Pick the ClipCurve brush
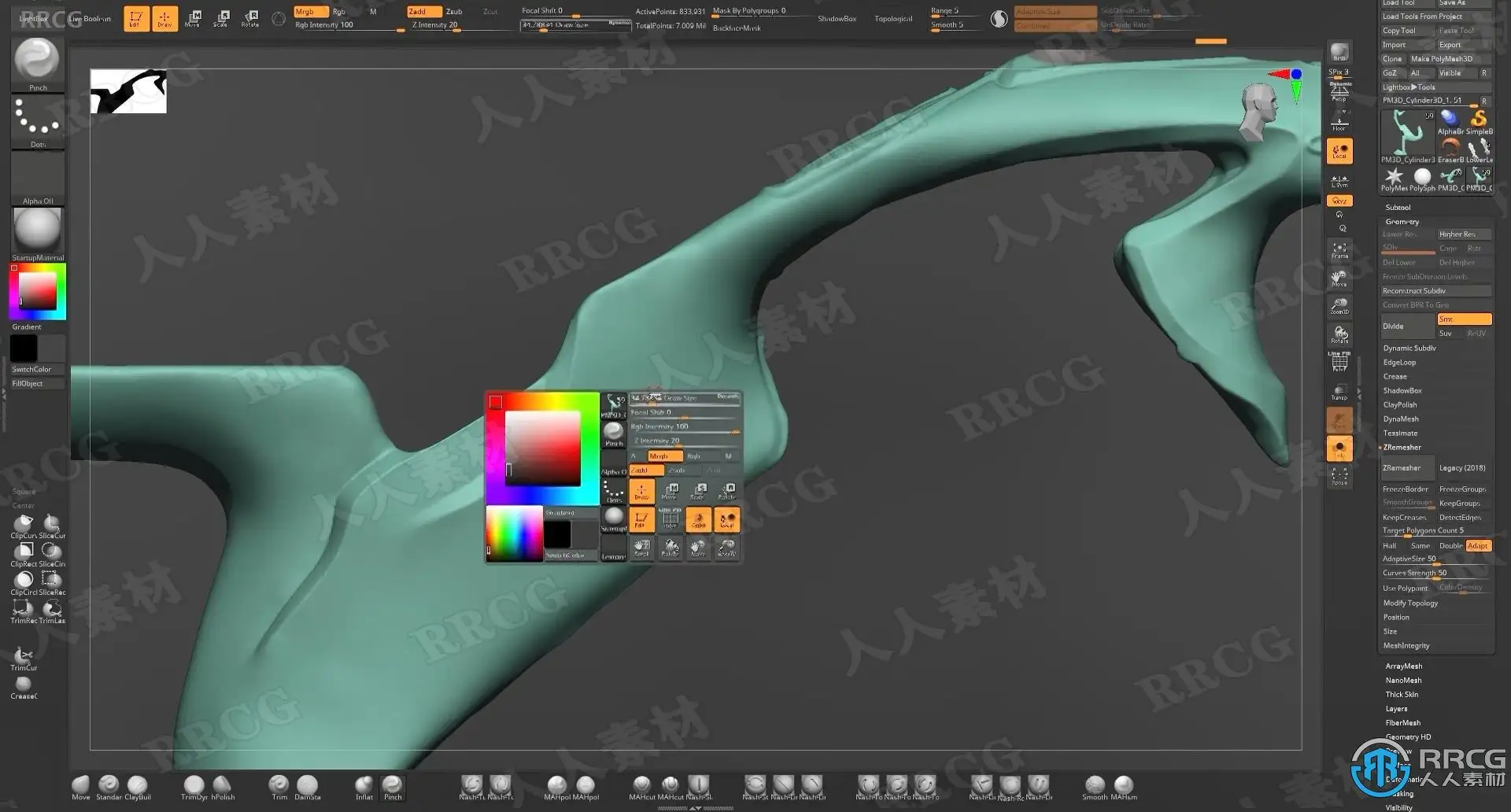 tap(24, 526)
